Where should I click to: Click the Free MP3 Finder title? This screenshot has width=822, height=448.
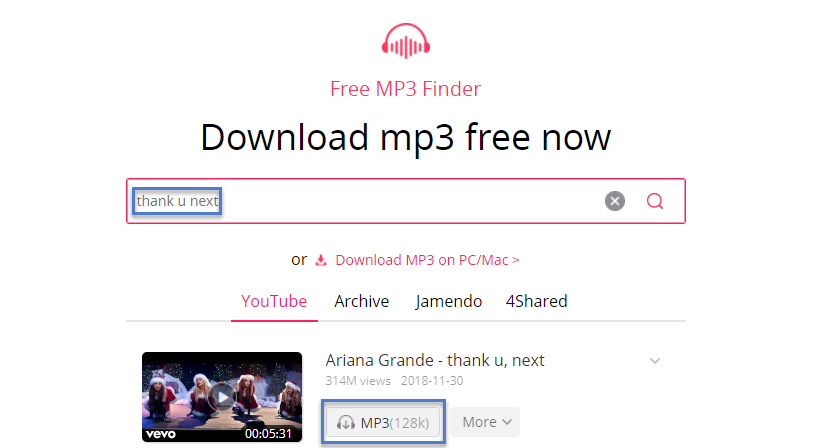click(x=405, y=89)
